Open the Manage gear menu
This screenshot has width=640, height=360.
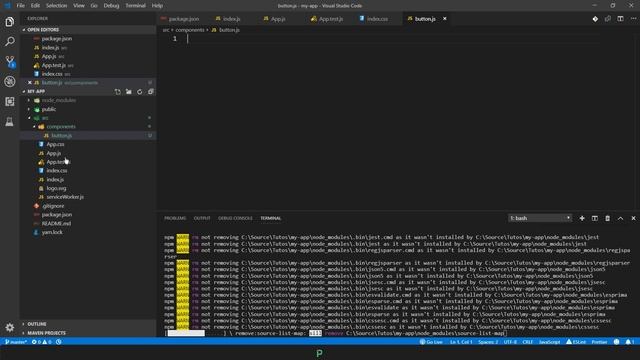point(9,327)
